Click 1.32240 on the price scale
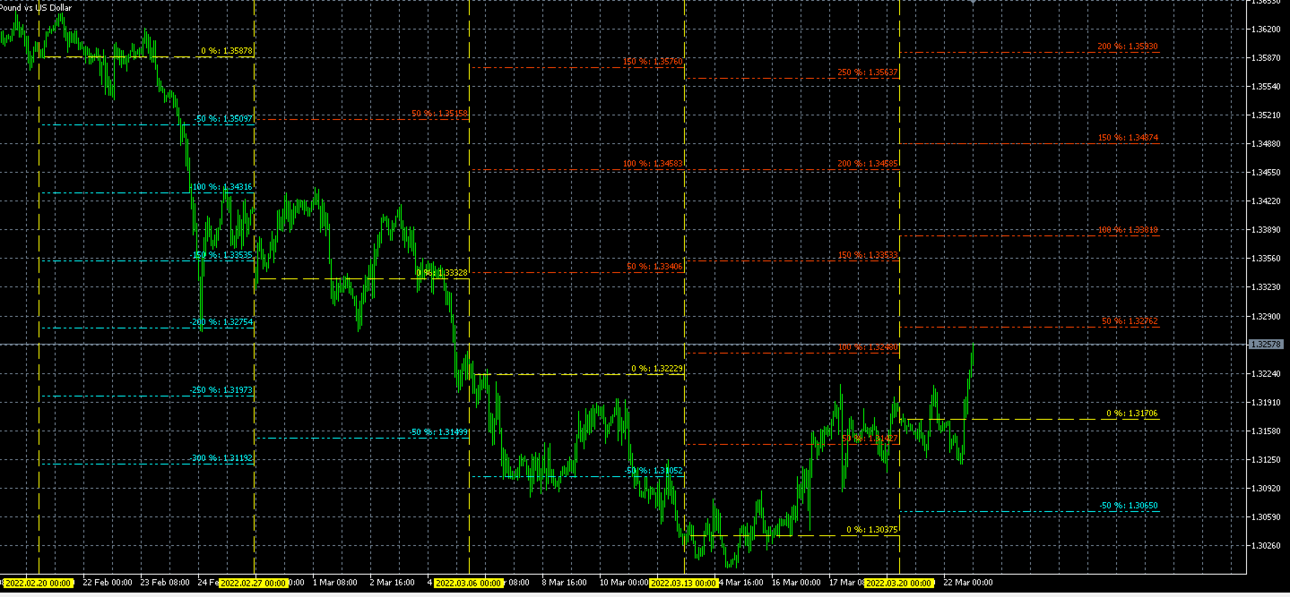The height and width of the screenshot is (597, 1290). [1266, 373]
